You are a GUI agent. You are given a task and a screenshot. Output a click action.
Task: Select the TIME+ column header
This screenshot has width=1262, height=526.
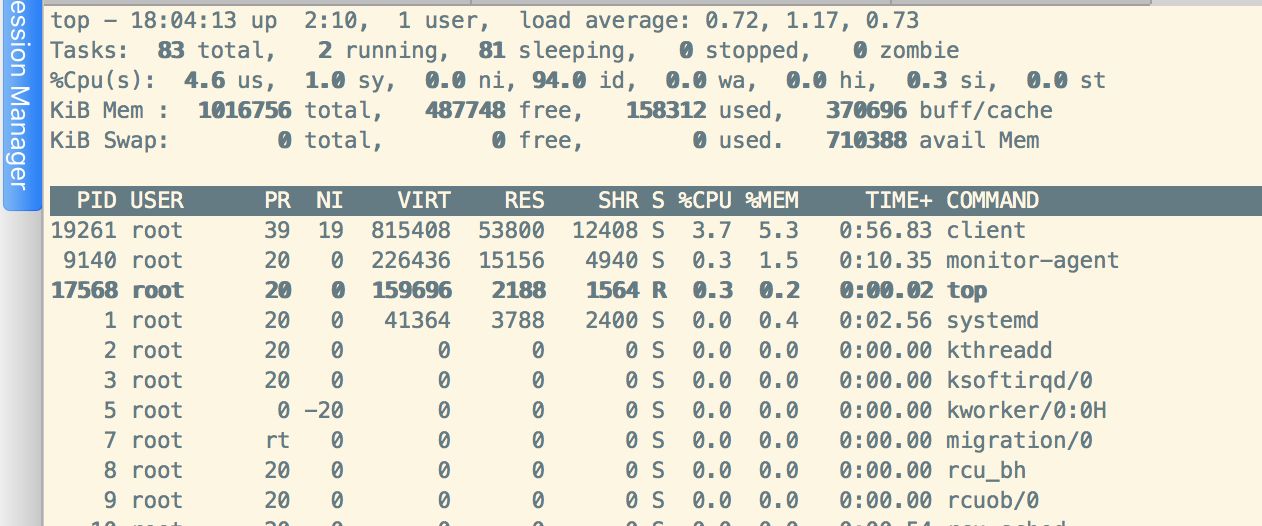[899, 200]
